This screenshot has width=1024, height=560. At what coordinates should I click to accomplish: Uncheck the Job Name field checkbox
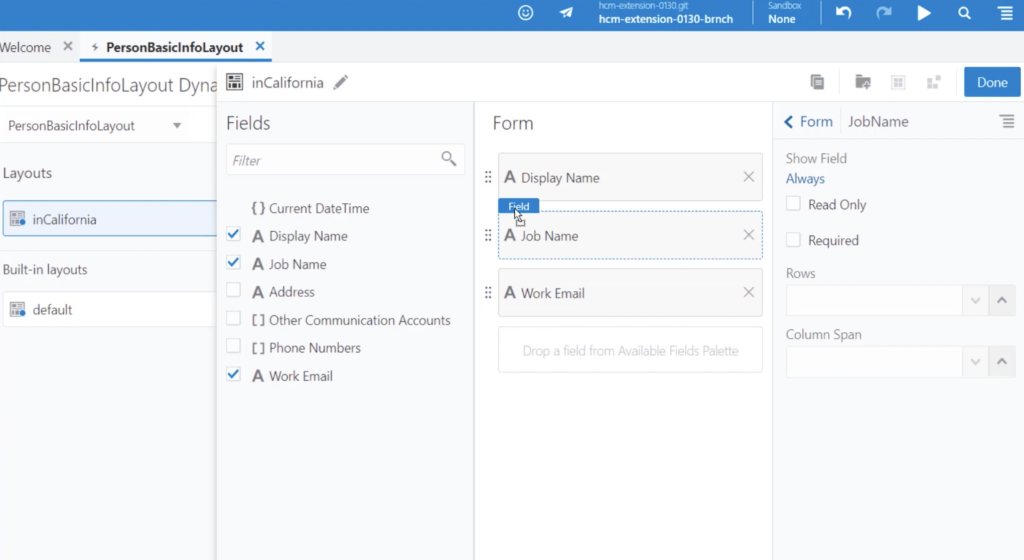coord(233,262)
